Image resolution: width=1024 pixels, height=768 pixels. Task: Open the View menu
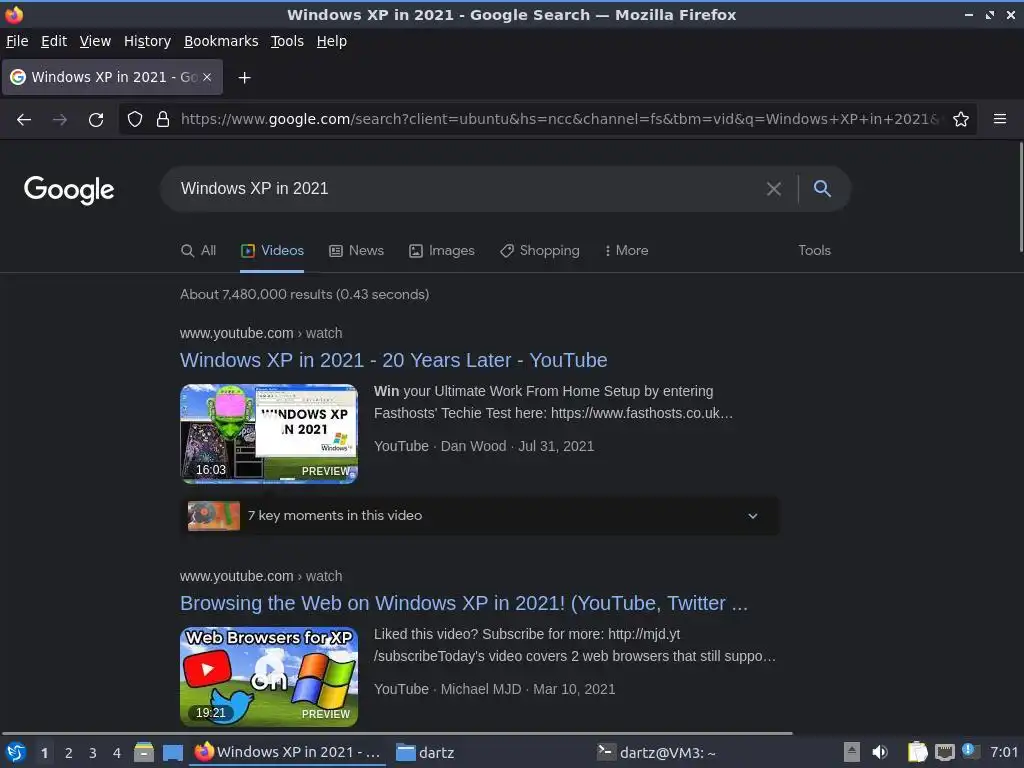(x=95, y=41)
